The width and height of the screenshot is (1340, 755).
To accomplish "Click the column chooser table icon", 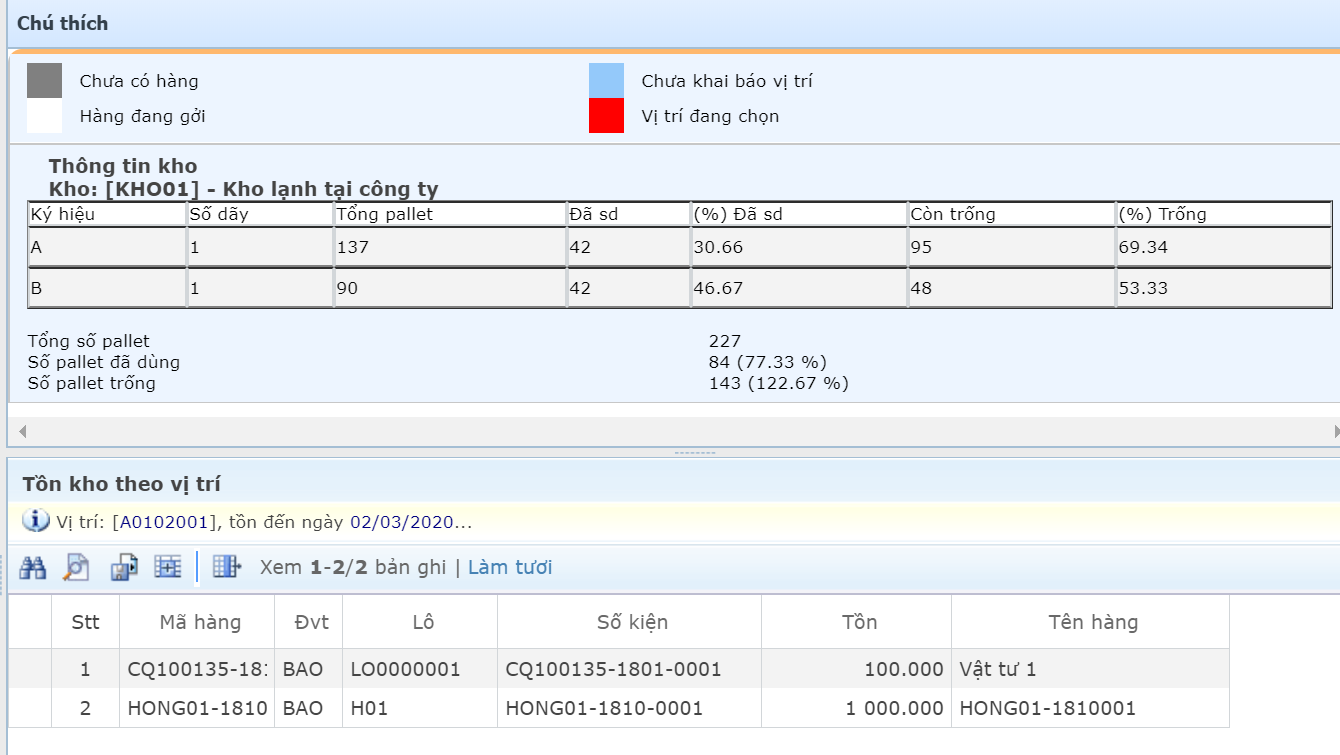I will click(227, 567).
